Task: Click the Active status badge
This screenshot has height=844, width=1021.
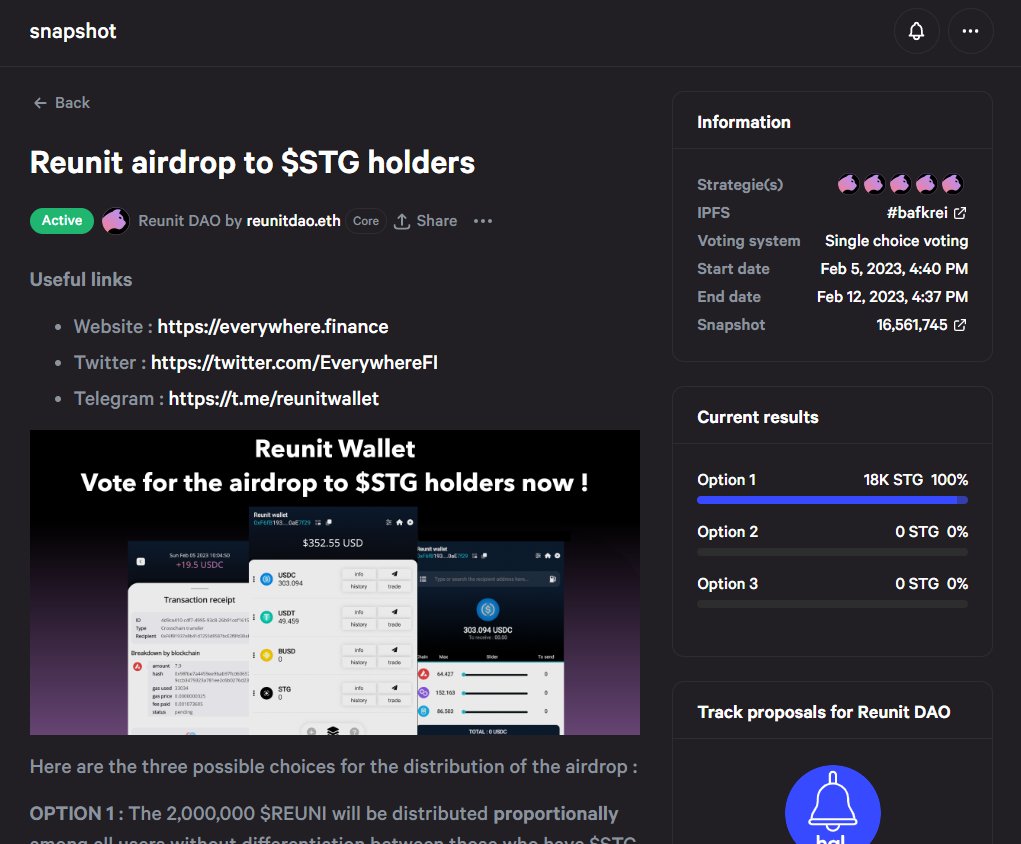Action: (61, 220)
